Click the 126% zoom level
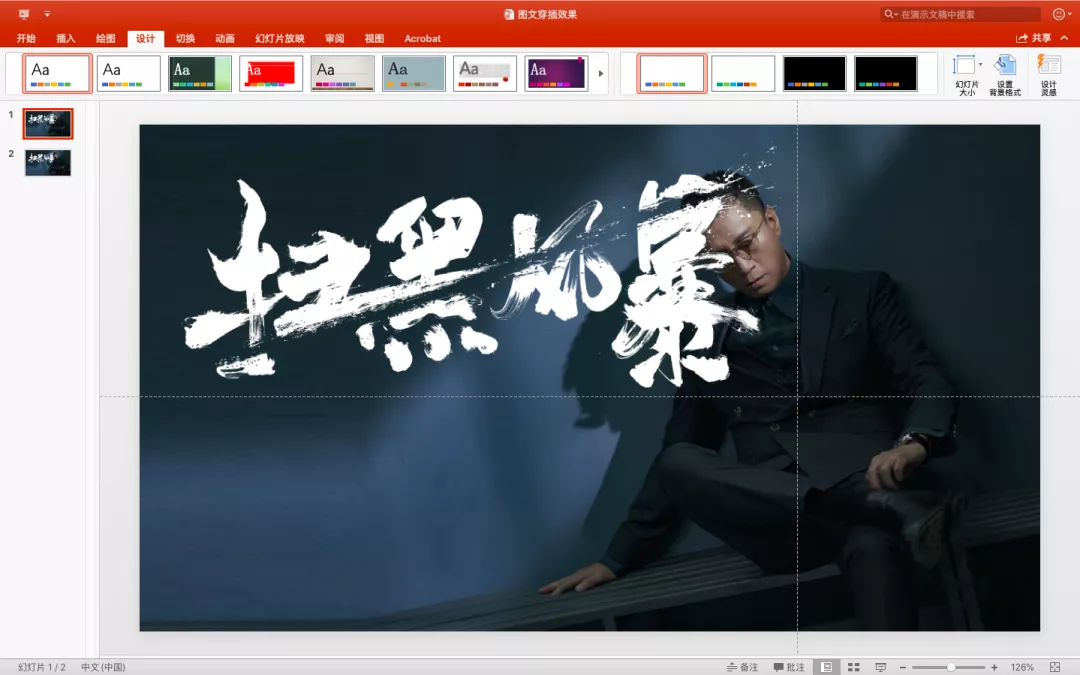The image size is (1080, 675). [1022, 667]
